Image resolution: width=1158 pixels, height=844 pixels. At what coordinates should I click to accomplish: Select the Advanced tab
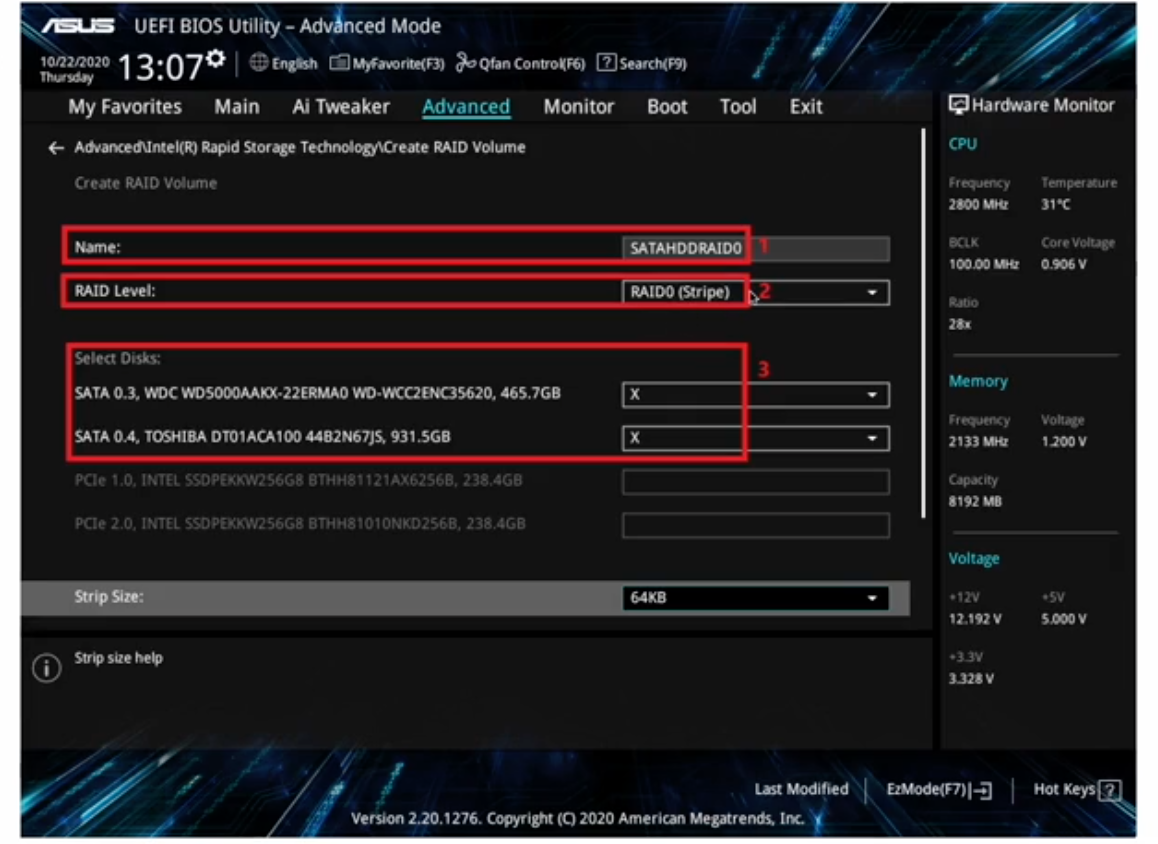pos(466,107)
